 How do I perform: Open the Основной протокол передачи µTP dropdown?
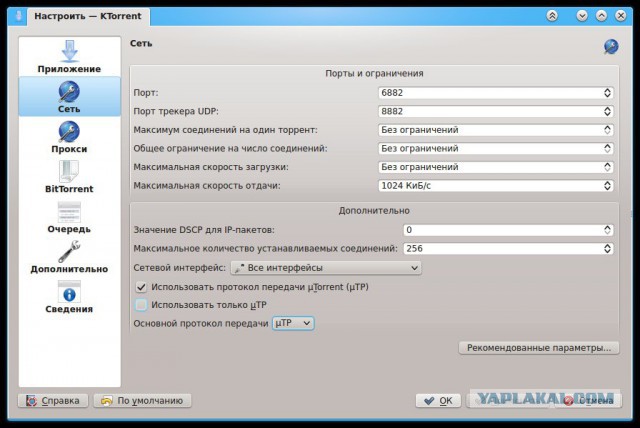pyautogui.click(x=293, y=323)
